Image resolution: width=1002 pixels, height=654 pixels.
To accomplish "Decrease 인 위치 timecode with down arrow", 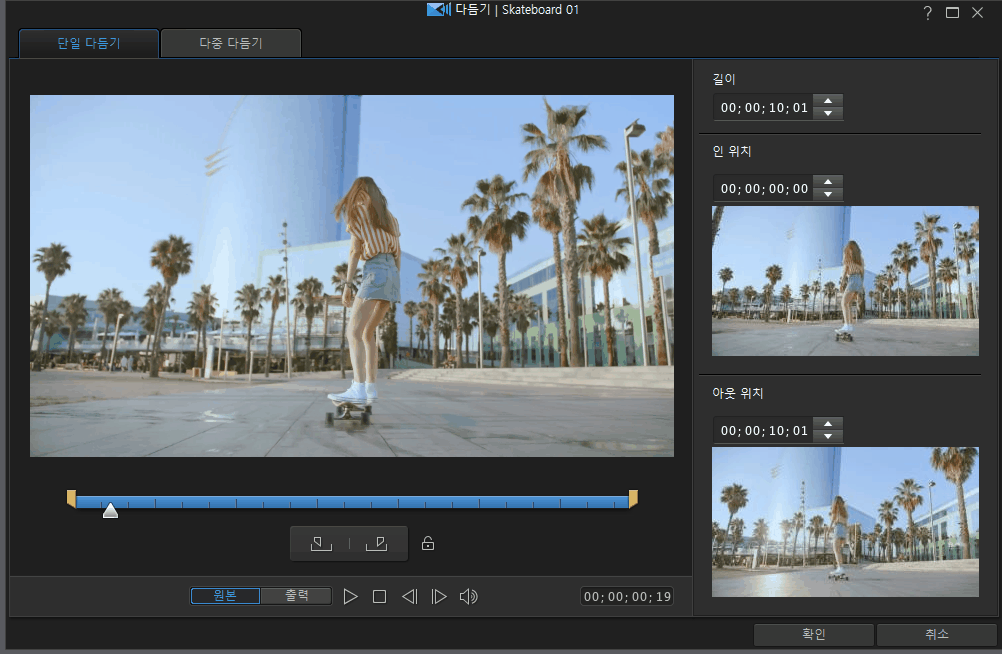I will pos(828,194).
